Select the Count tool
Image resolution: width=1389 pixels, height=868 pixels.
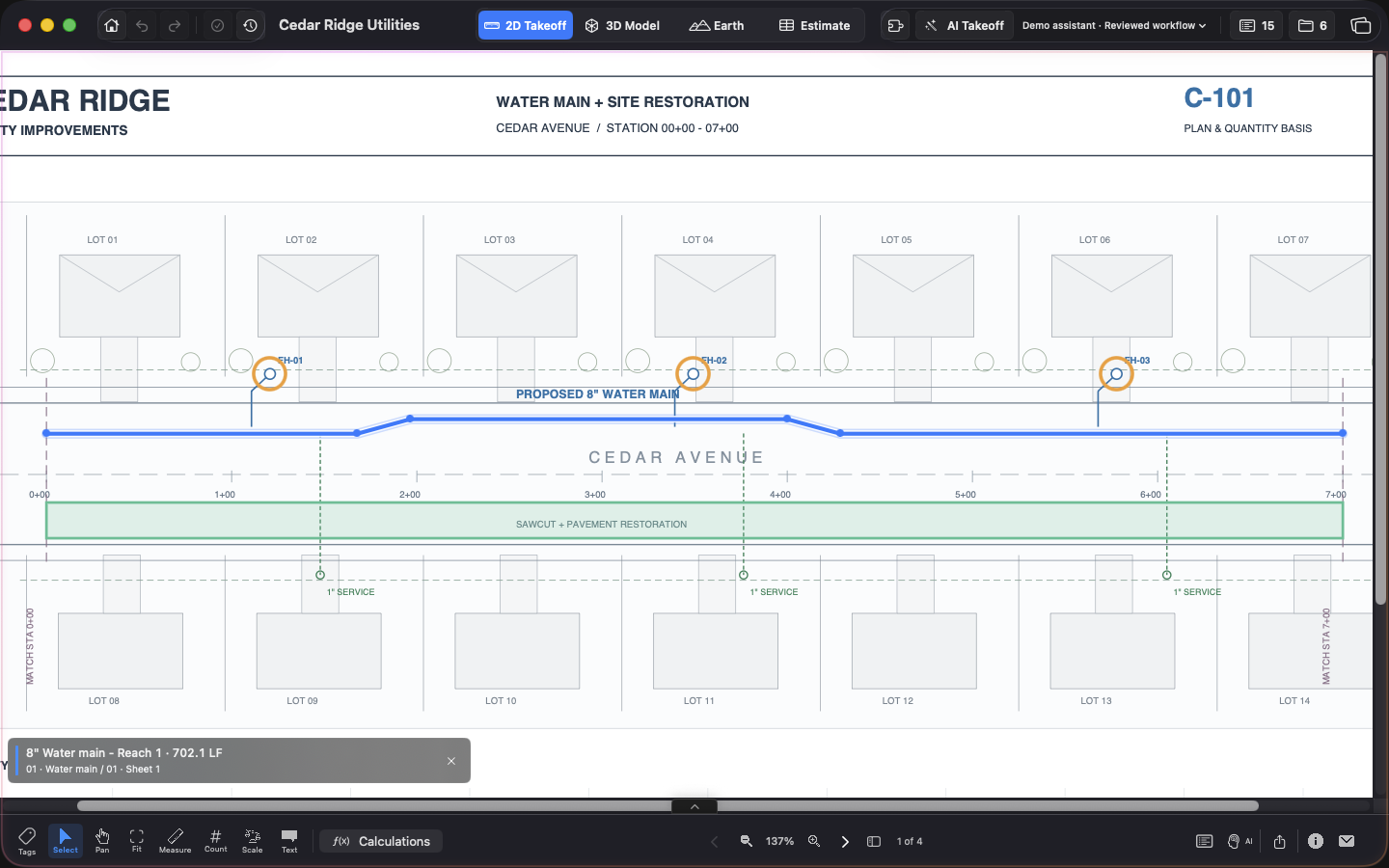pos(216,841)
